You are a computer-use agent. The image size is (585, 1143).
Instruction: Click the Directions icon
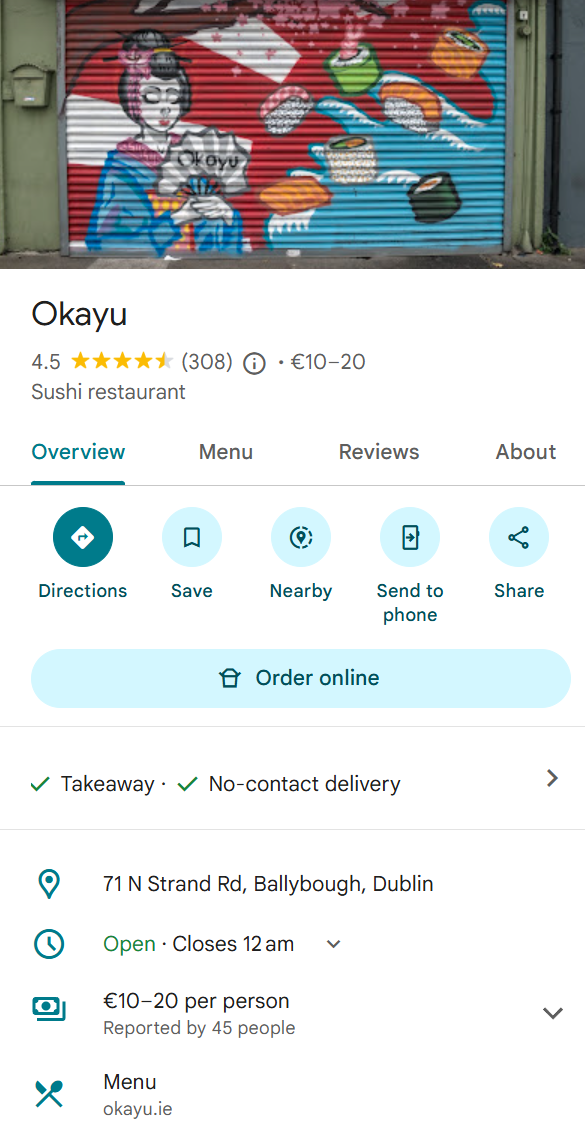tap(82, 537)
